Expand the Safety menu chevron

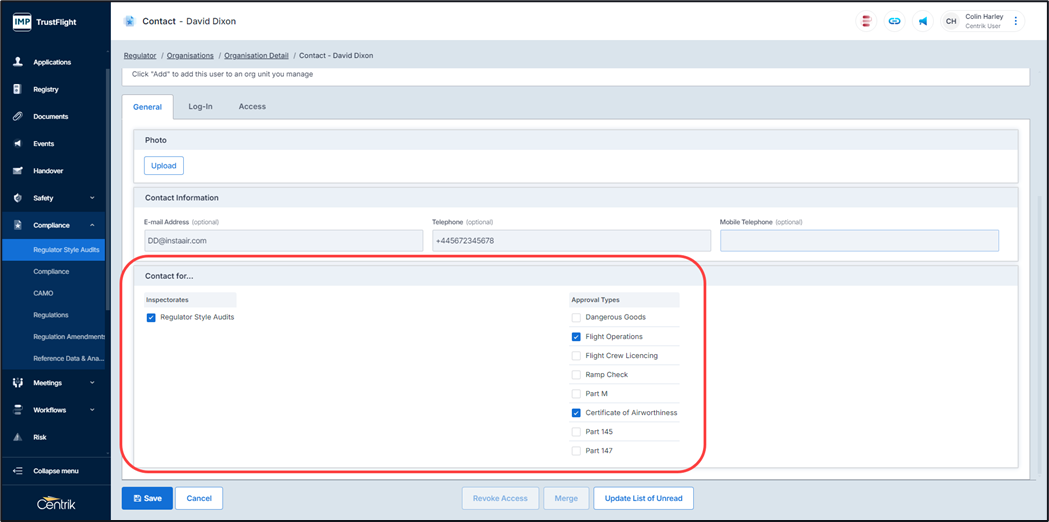pos(92,198)
